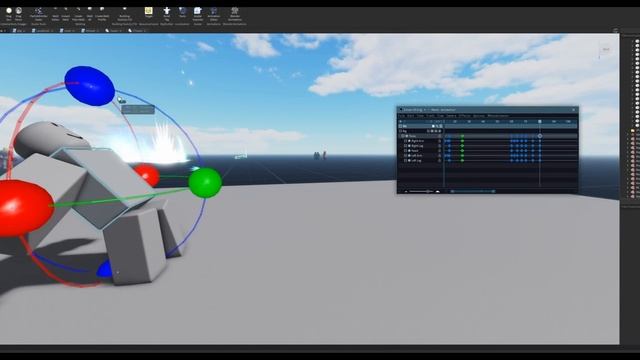Viewport: 640px width, 360px height.
Task: Launch the Animation Editor plugin
Action: tap(213, 13)
